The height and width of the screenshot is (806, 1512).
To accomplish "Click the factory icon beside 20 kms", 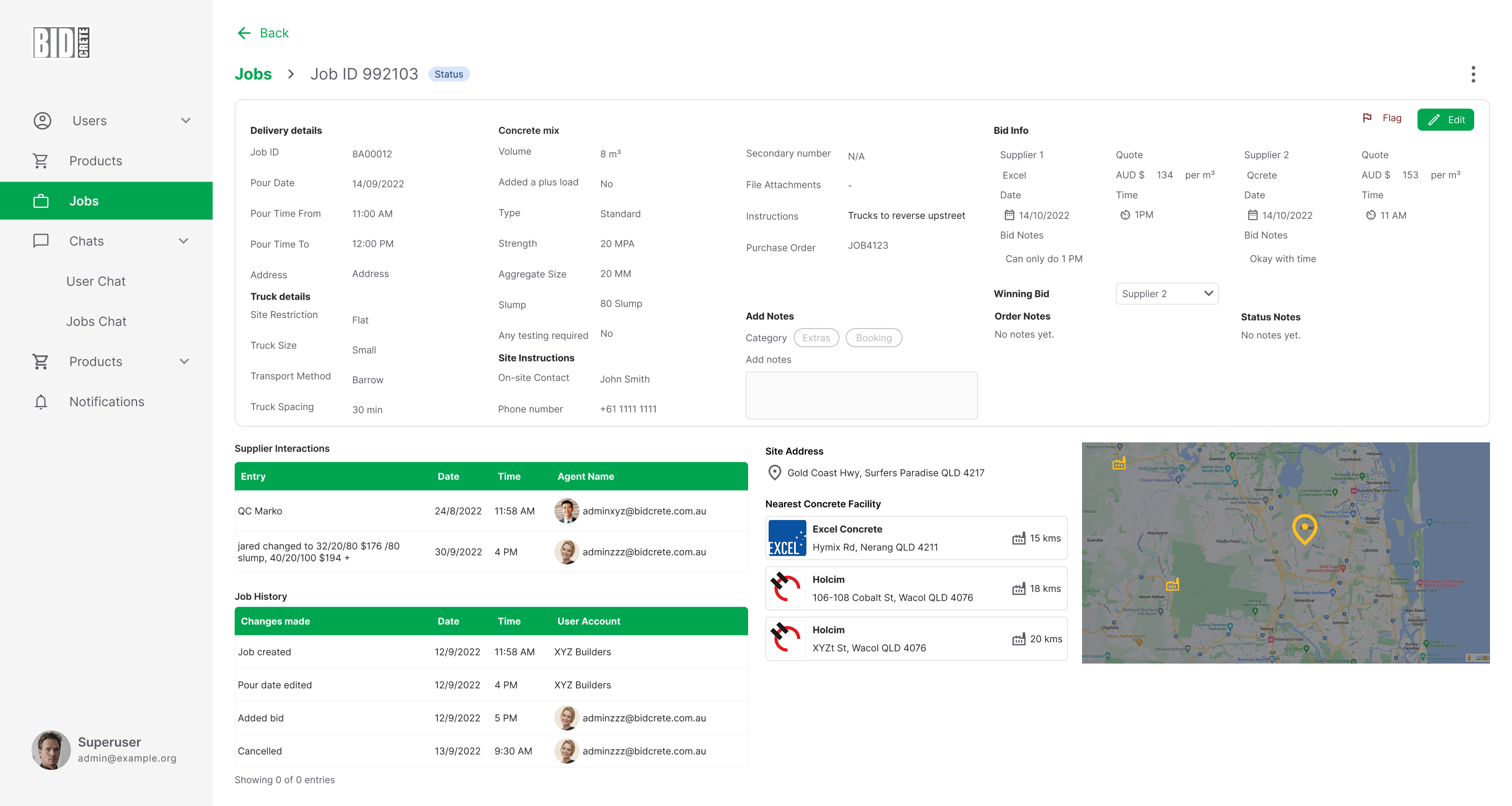I will [1018, 639].
